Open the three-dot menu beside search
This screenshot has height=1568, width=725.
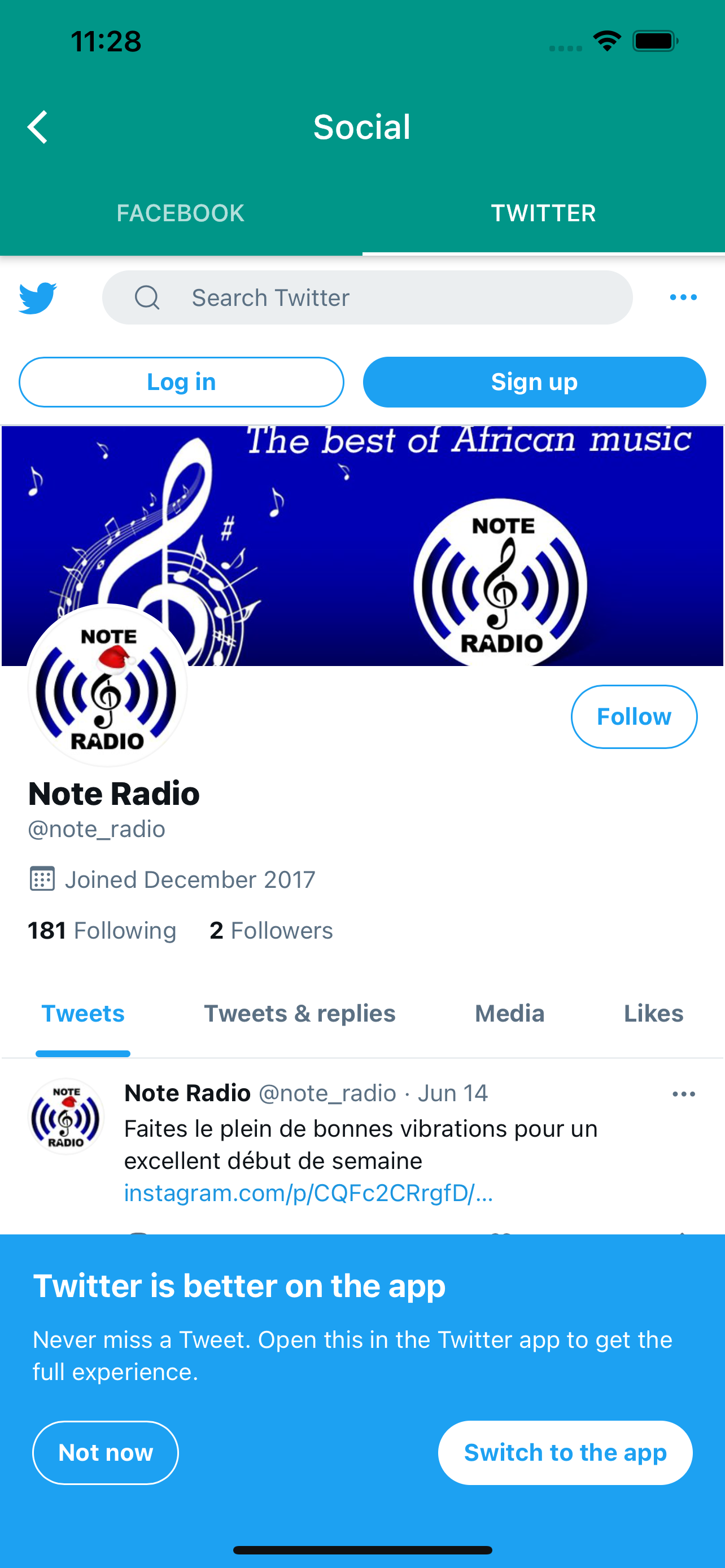tap(683, 297)
